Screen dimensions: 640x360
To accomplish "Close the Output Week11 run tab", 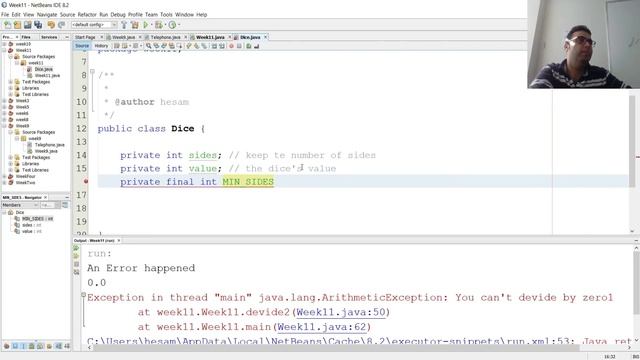I will (119, 241).
